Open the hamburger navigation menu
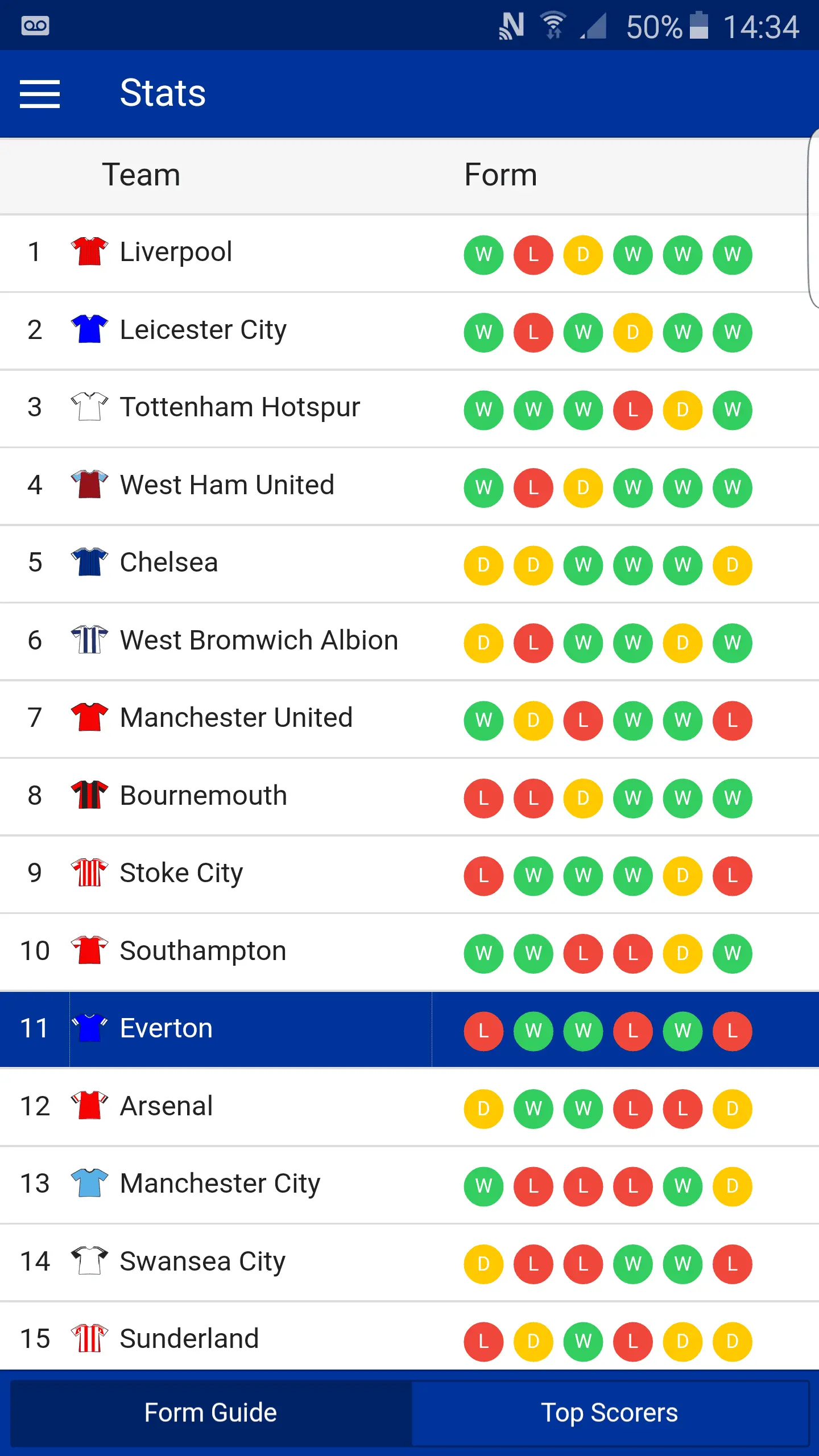The height and width of the screenshot is (1456, 819). [40, 94]
